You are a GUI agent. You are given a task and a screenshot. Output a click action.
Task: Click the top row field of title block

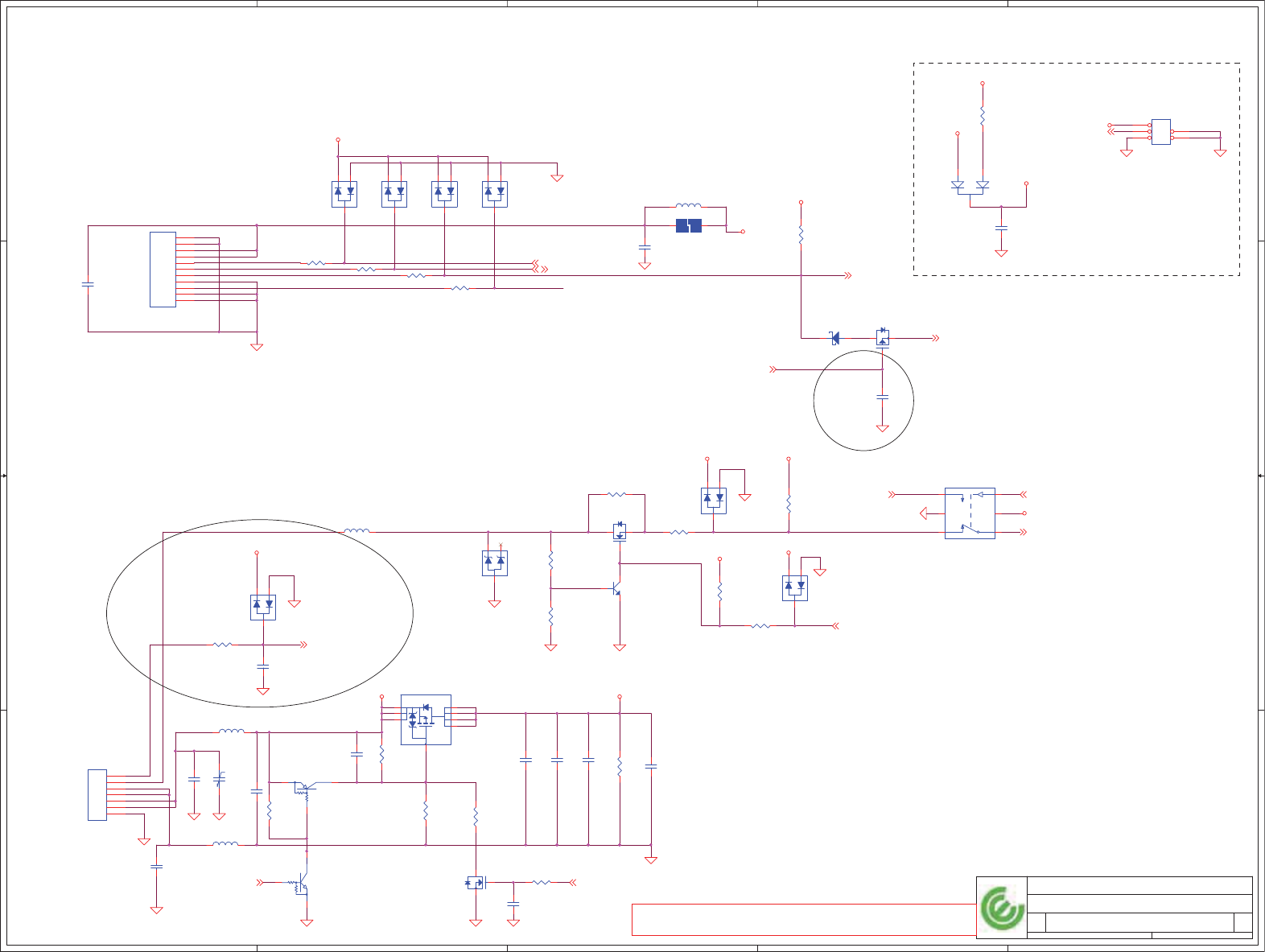pyautogui.click(x=1139, y=885)
